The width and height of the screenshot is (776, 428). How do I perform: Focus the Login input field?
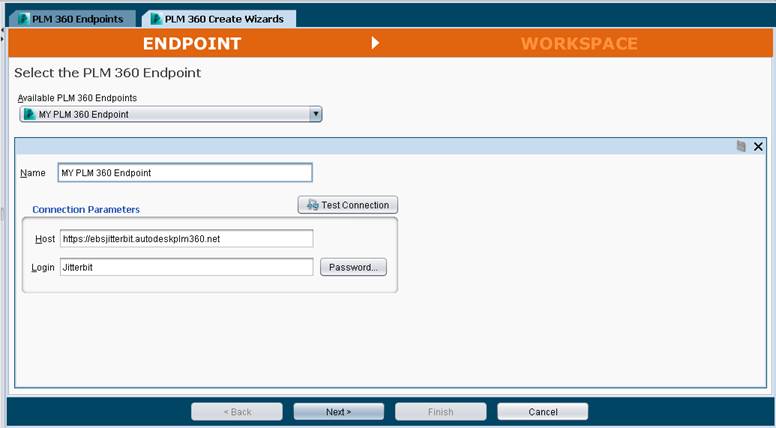click(x=187, y=267)
